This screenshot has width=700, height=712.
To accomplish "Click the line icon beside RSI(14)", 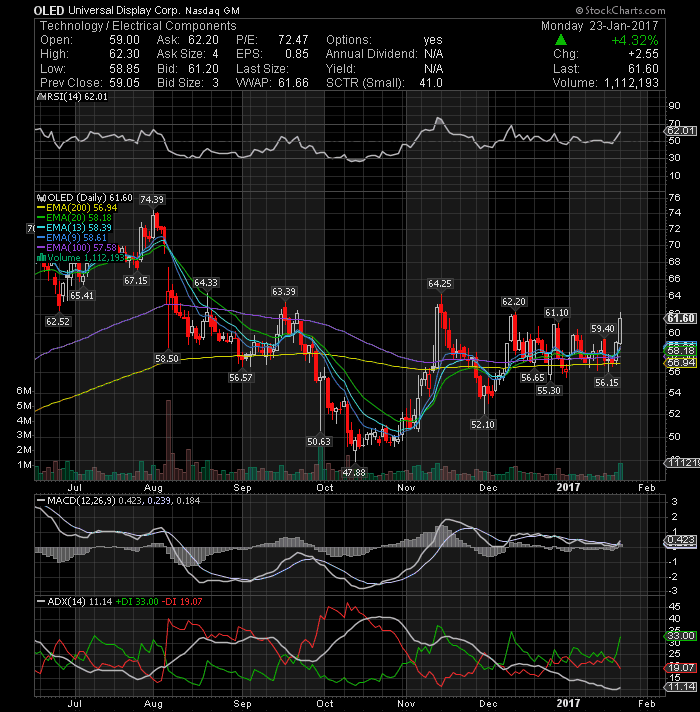I will click(x=39, y=97).
